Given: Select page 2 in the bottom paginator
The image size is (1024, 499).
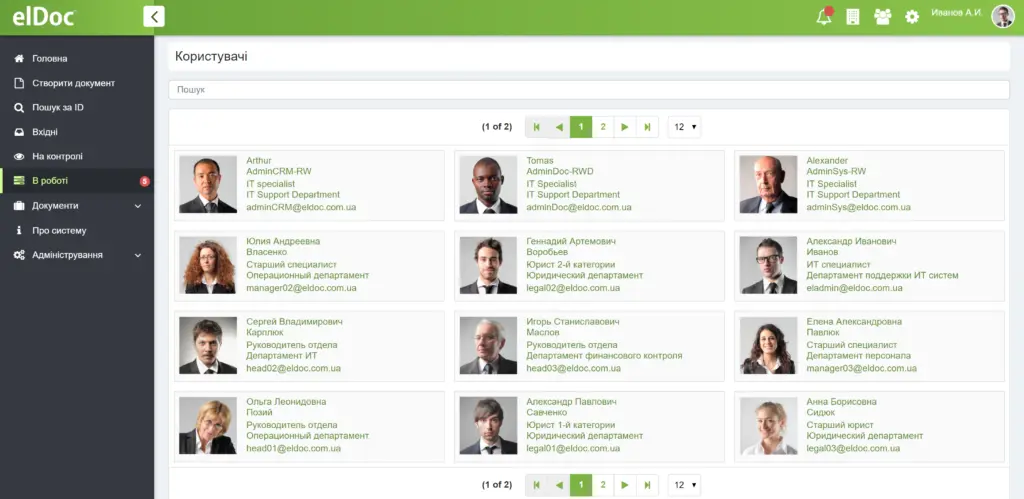Looking at the screenshot, I should click(x=603, y=485).
